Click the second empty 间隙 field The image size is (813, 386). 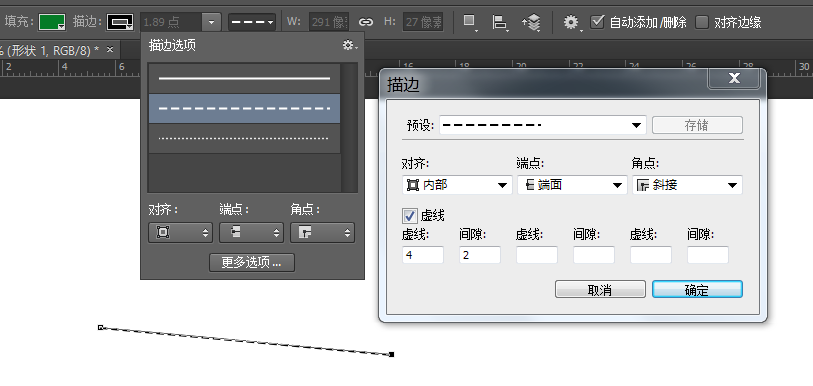(x=594, y=255)
